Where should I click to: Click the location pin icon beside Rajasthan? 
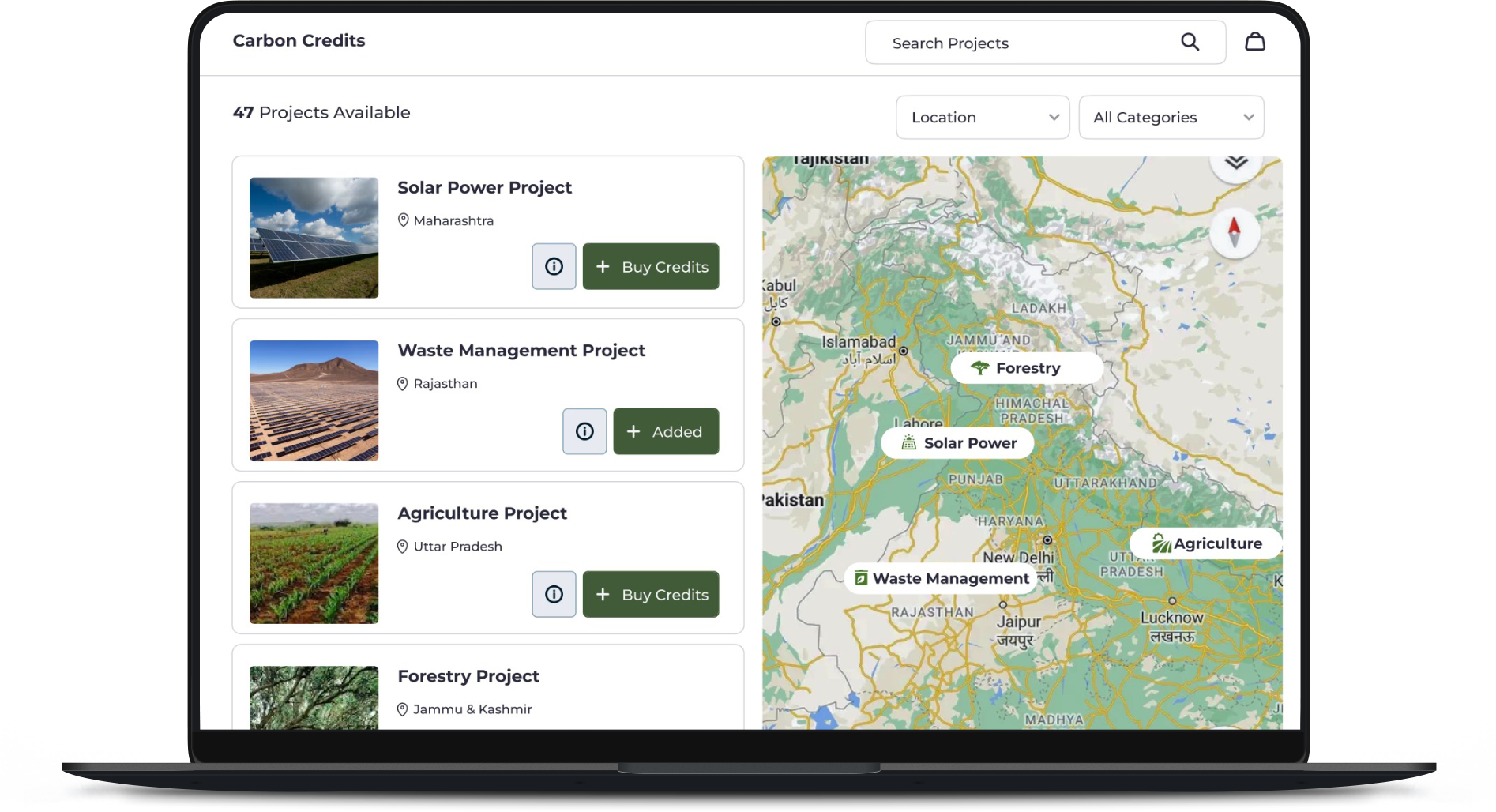tap(402, 384)
